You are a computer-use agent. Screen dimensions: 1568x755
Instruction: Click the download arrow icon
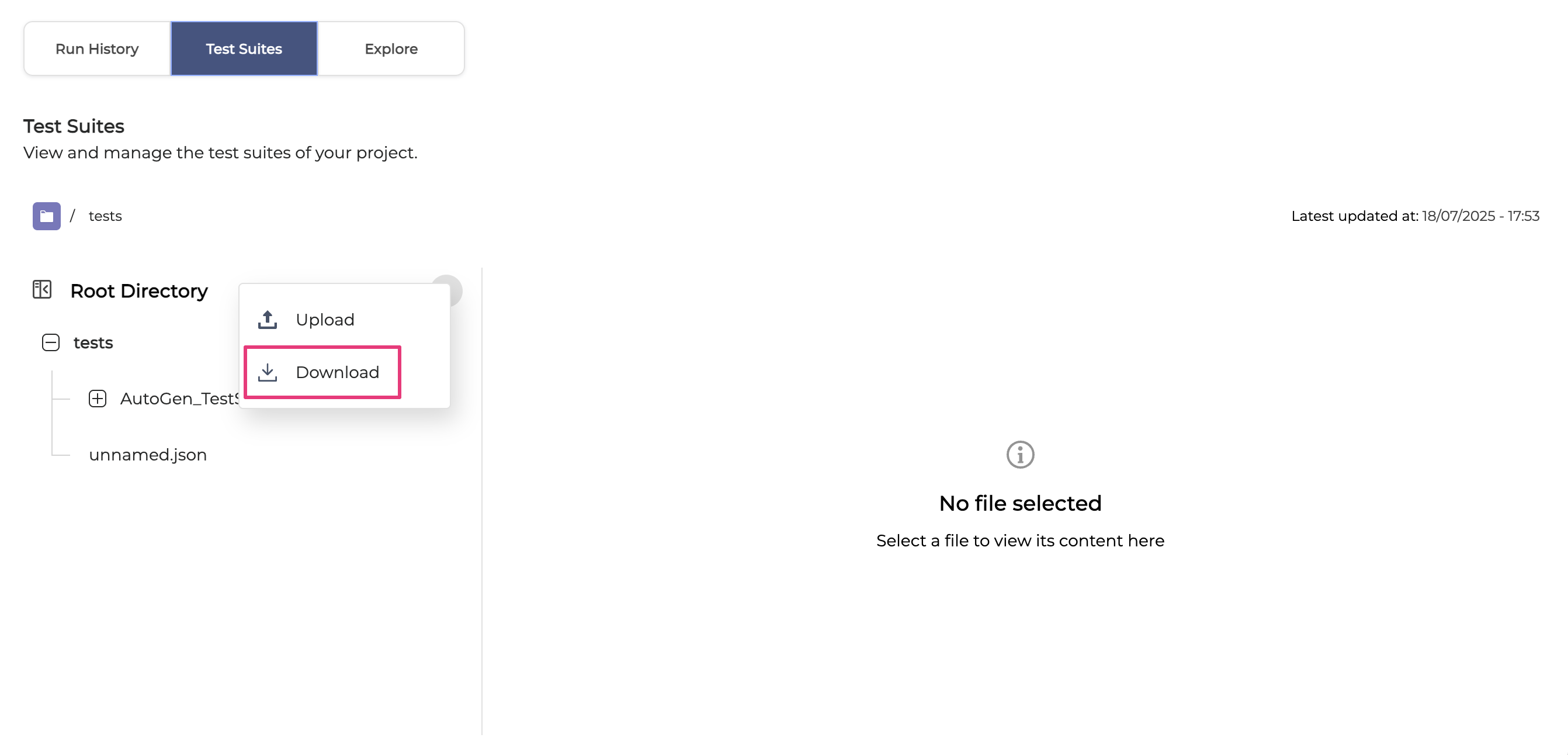coord(267,372)
